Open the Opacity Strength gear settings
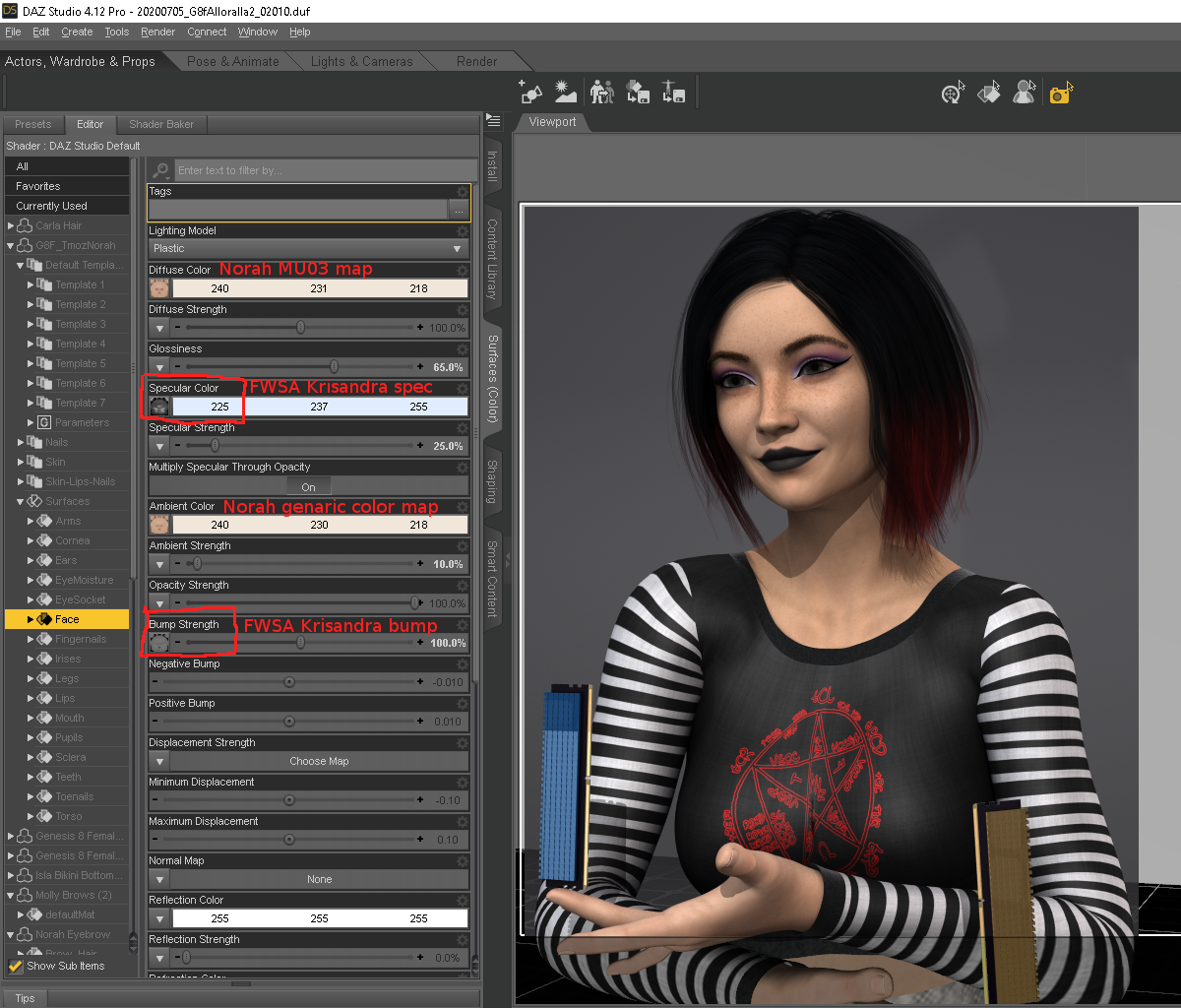This screenshot has height=1008, width=1181. point(463,585)
